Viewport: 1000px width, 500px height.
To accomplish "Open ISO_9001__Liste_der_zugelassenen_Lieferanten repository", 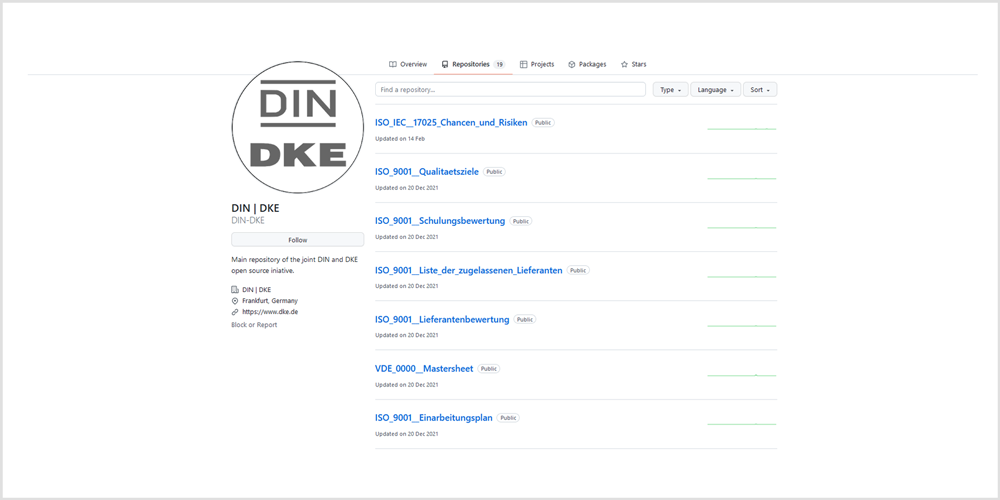I will (x=469, y=270).
